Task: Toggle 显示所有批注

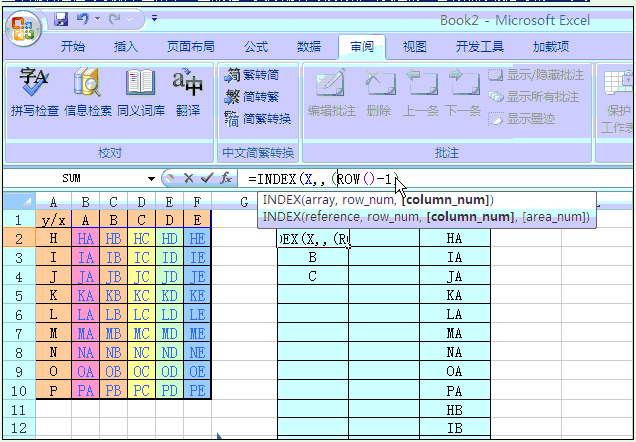Action: click(533, 97)
